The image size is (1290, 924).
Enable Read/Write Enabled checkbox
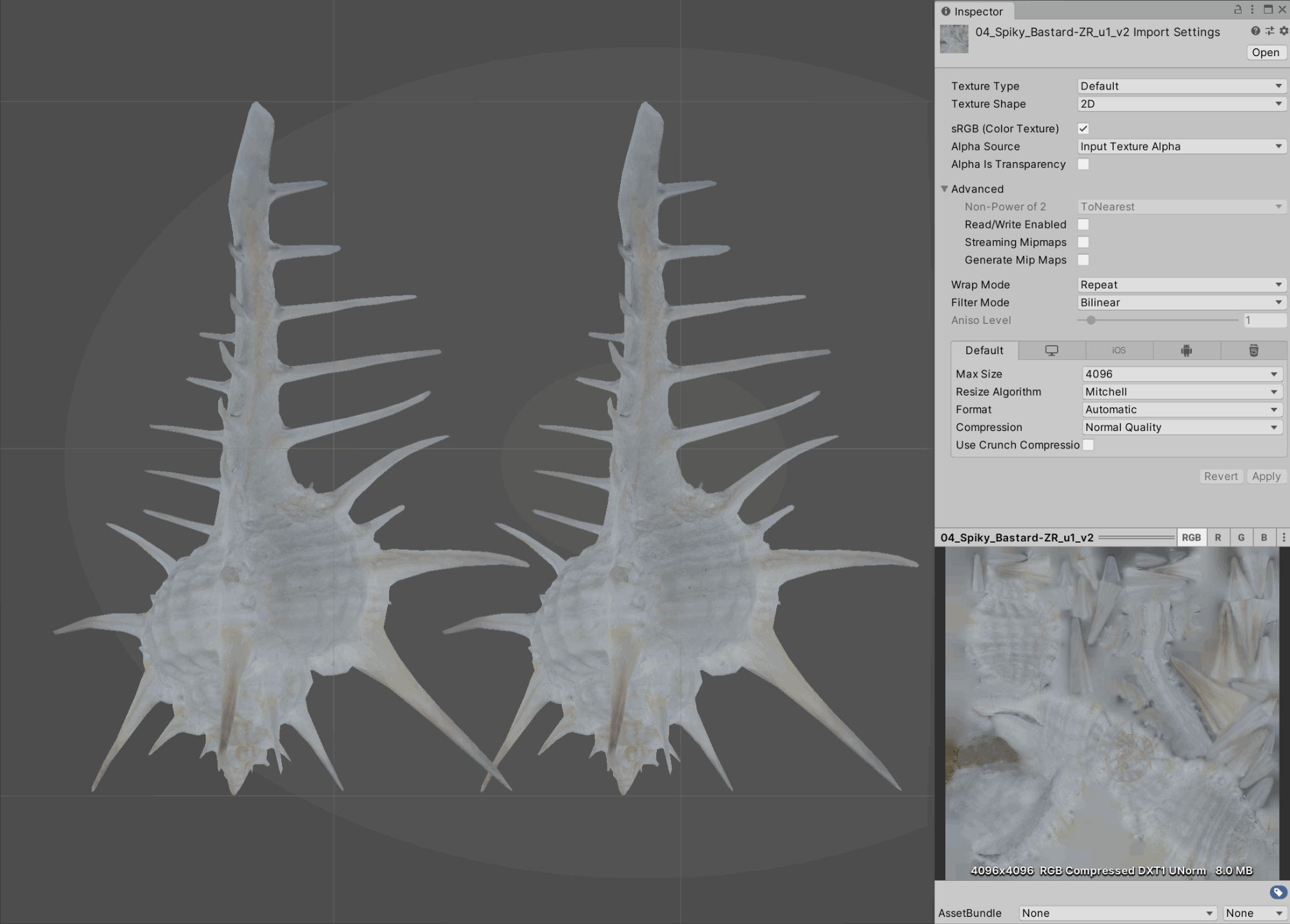(1083, 225)
